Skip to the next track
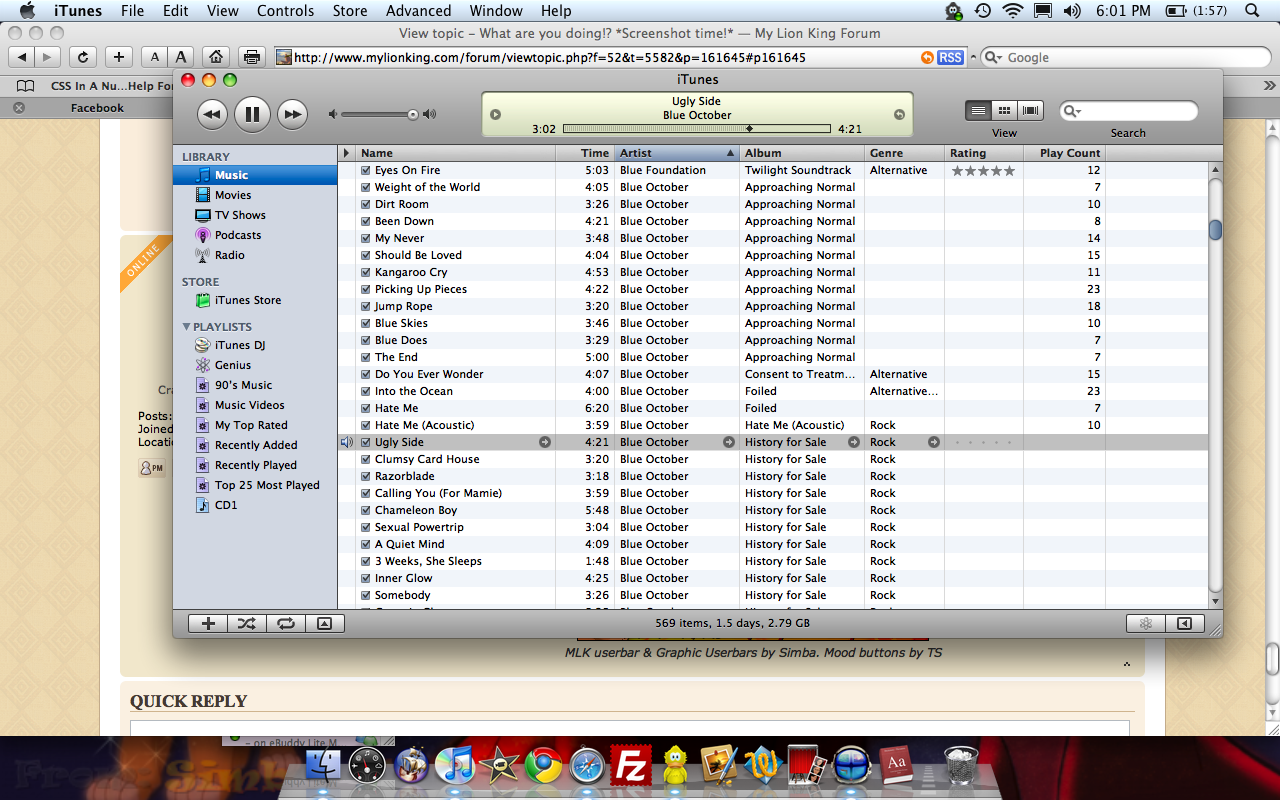Screen dimensions: 1280x800 click(291, 114)
